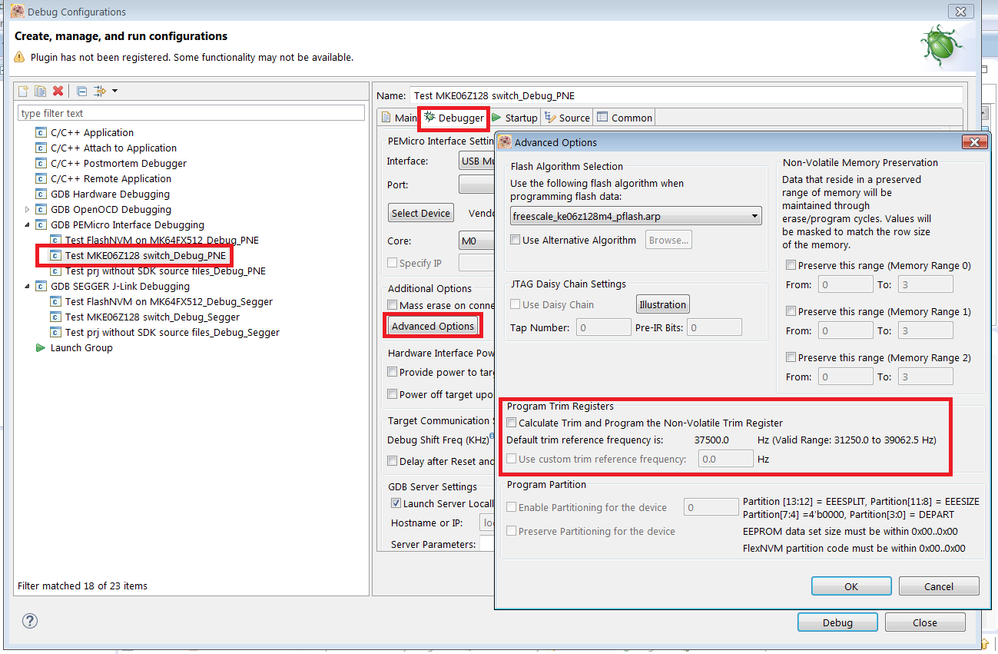Check Calculate Trim and Program Non-Volatile Trim Register
The width and height of the screenshot is (998, 654).
coord(511,422)
